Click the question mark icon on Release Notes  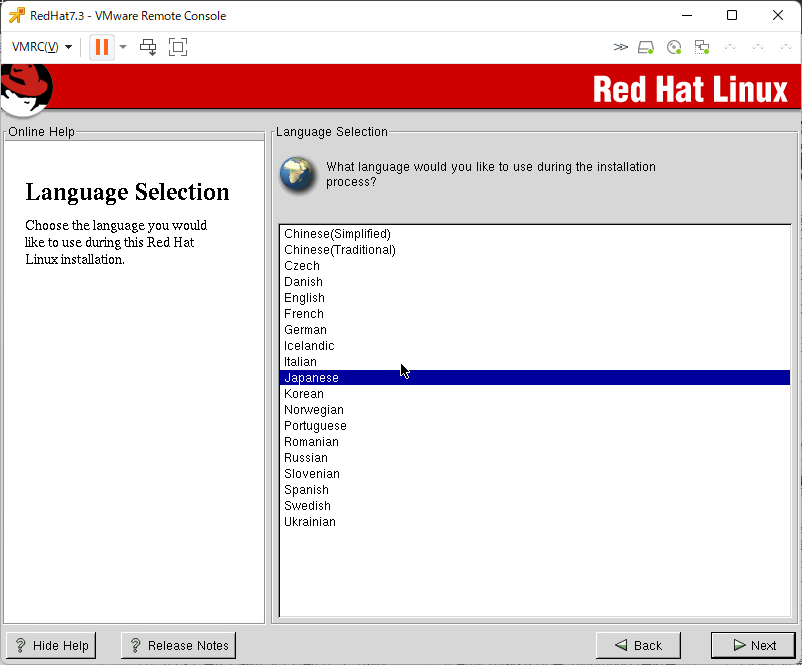pos(136,646)
